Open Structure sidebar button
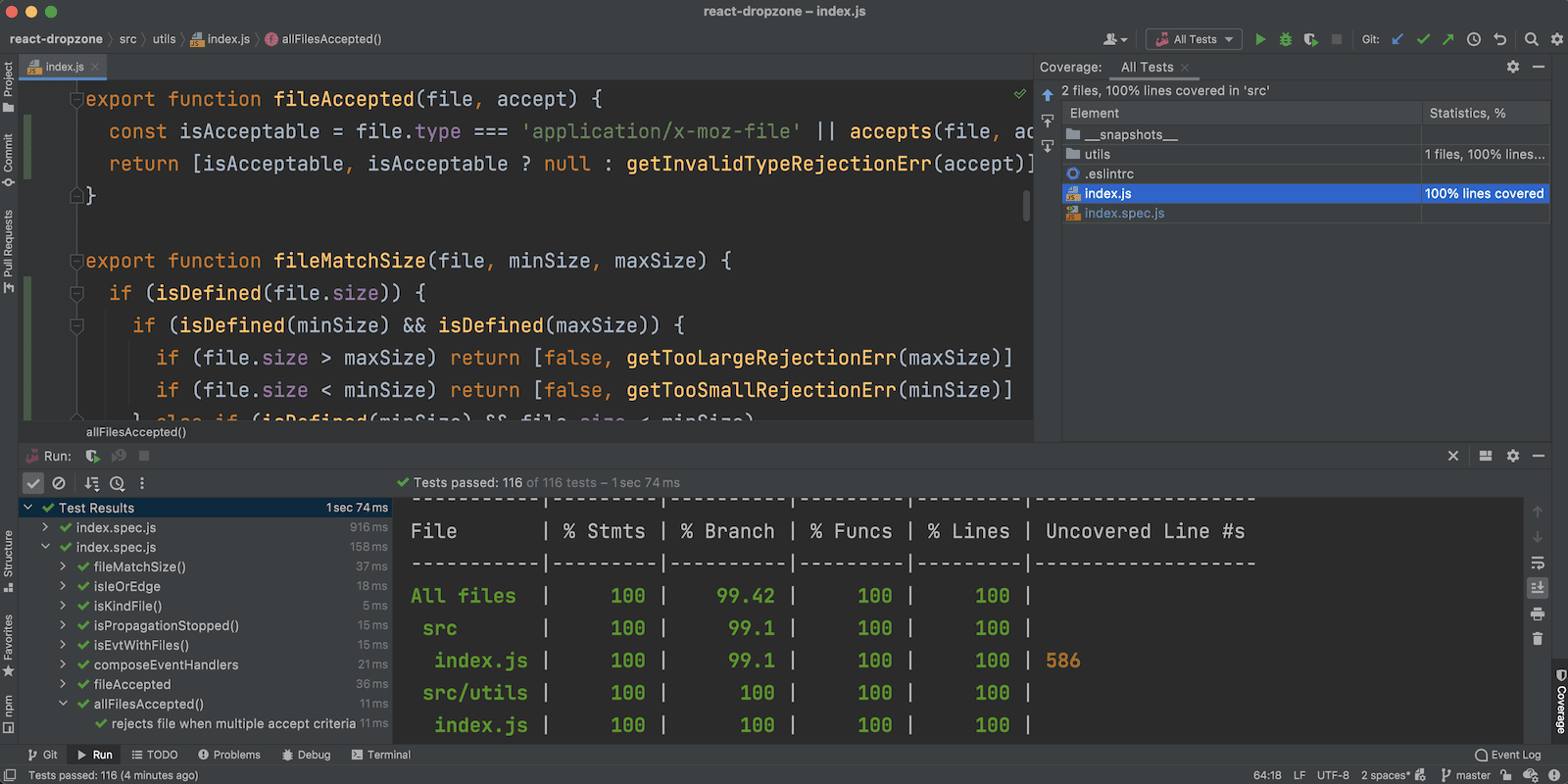1568x784 pixels. 8,562
